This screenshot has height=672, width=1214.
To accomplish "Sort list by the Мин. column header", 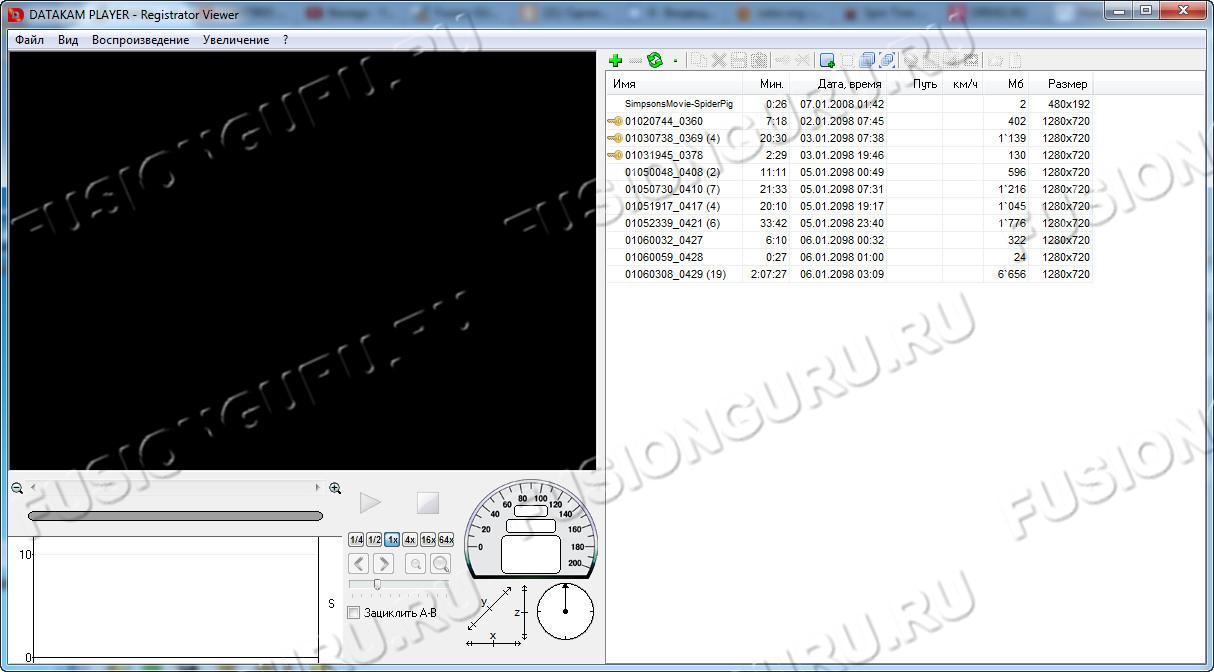I will click(x=767, y=84).
